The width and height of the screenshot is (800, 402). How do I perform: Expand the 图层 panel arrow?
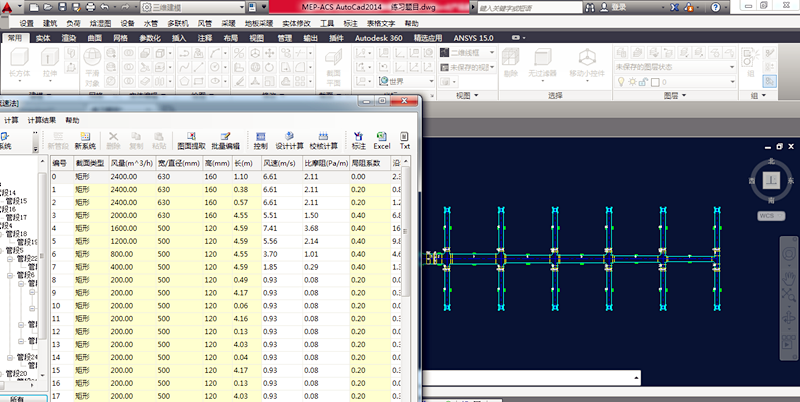[x=684, y=95]
